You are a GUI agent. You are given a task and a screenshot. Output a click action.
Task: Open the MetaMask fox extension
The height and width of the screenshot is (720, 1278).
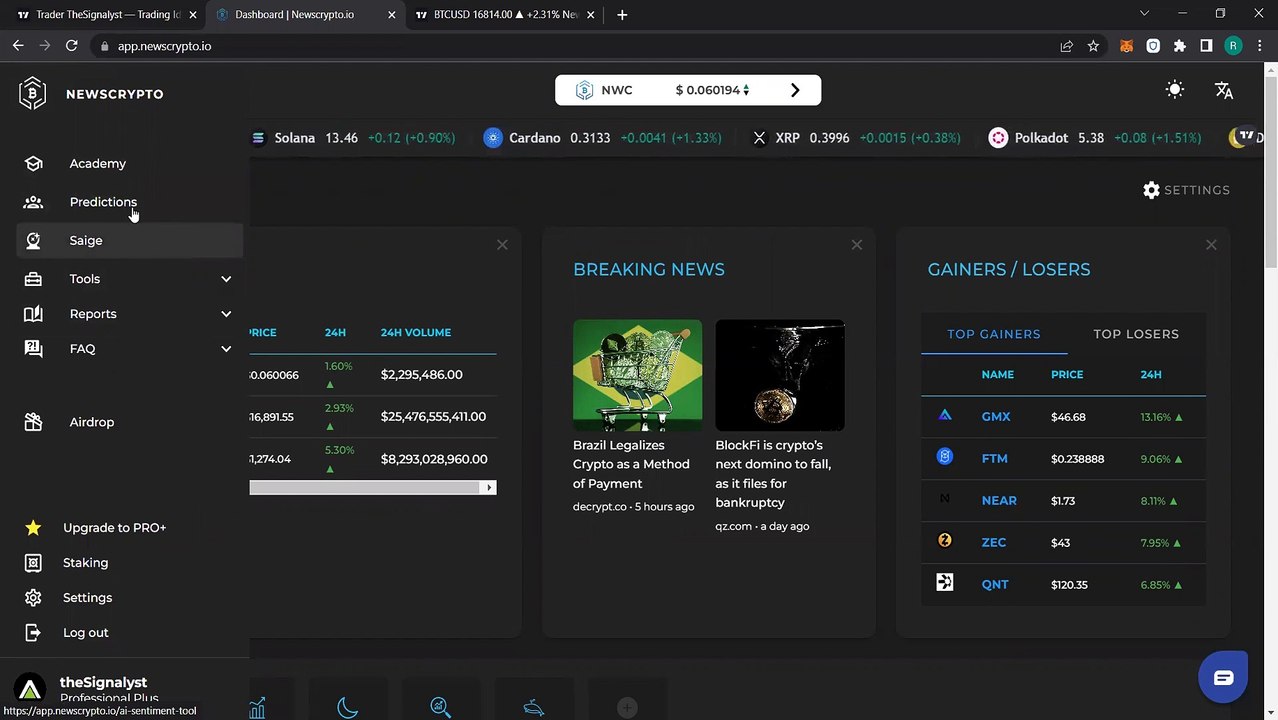tap(1126, 46)
